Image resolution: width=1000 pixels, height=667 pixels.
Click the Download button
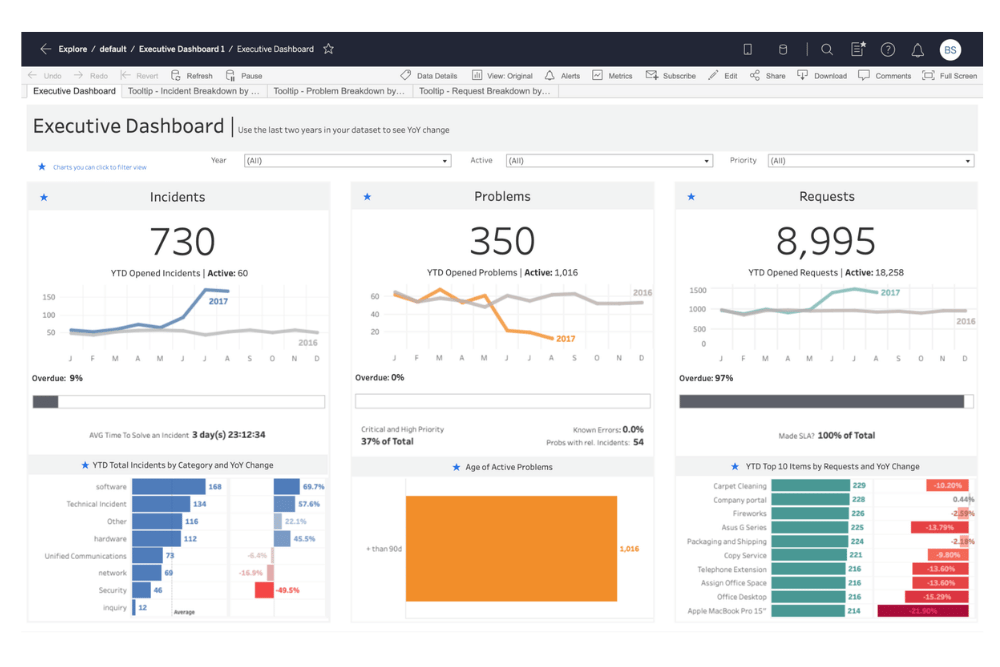point(822,76)
